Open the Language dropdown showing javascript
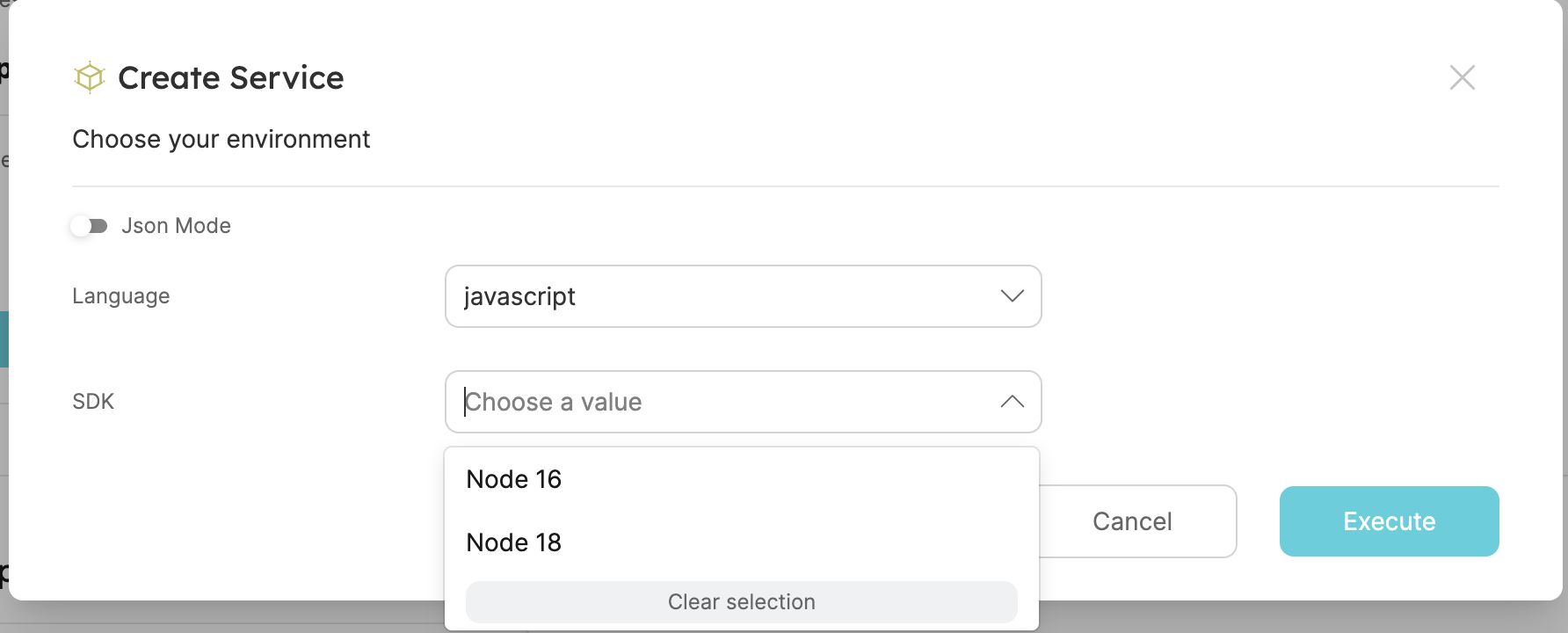This screenshot has width=1568, height=633. coord(743,296)
